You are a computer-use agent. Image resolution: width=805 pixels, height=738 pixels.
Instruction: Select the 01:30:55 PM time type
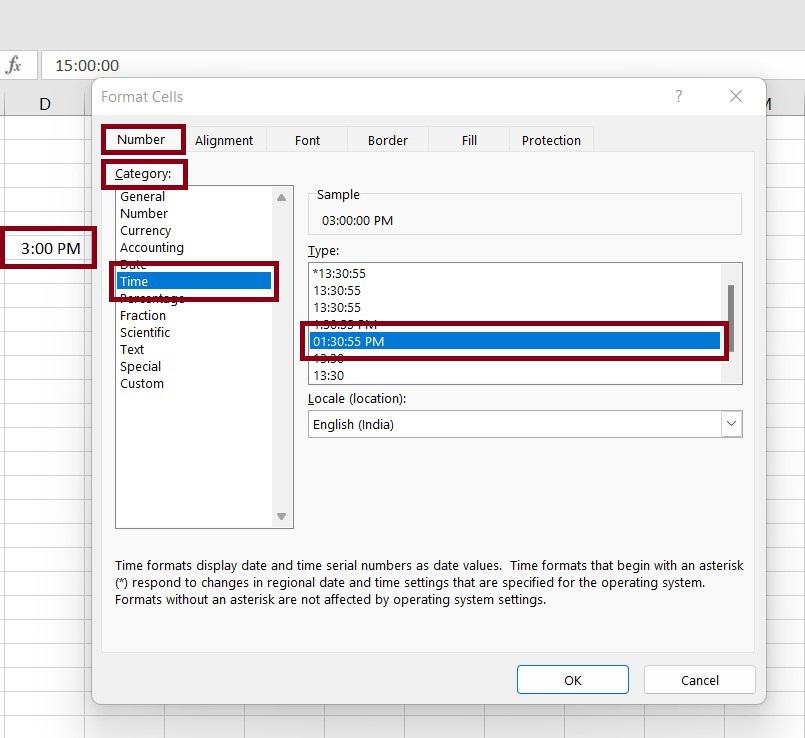tap(515, 341)
